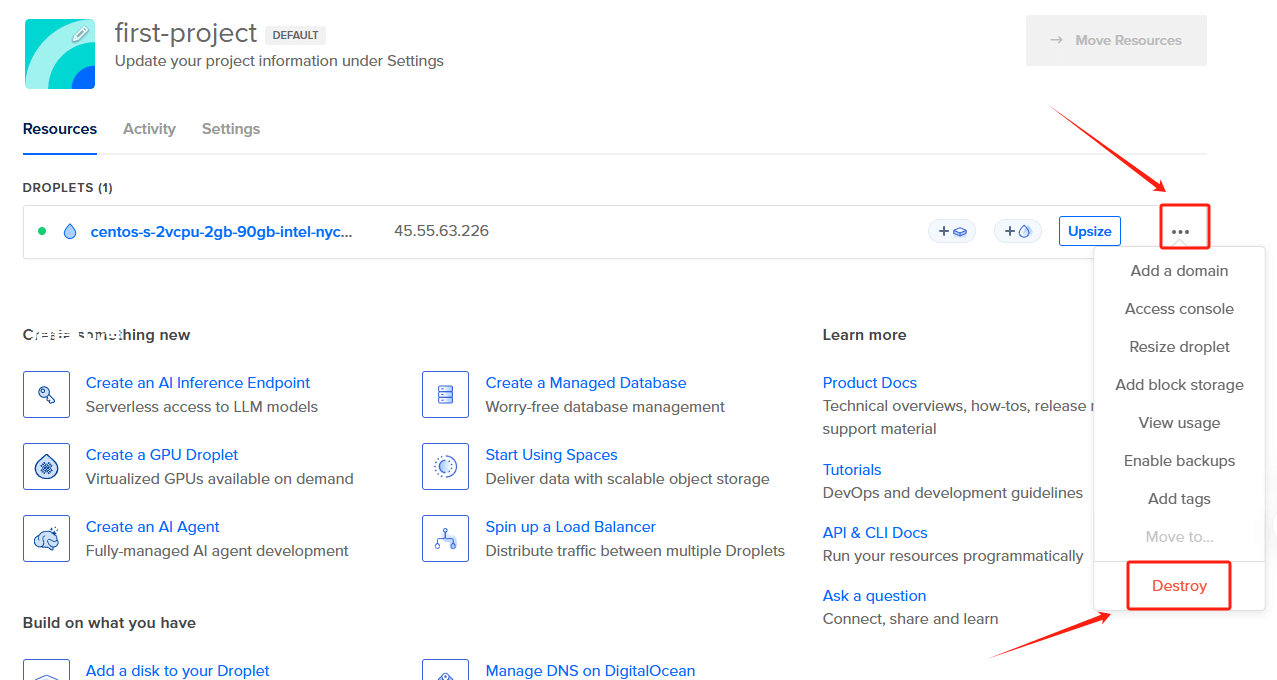This screenshot has width=1277, height=680.
Task: Click Destroy in the droplet menu
Action: coord(1179,586)
